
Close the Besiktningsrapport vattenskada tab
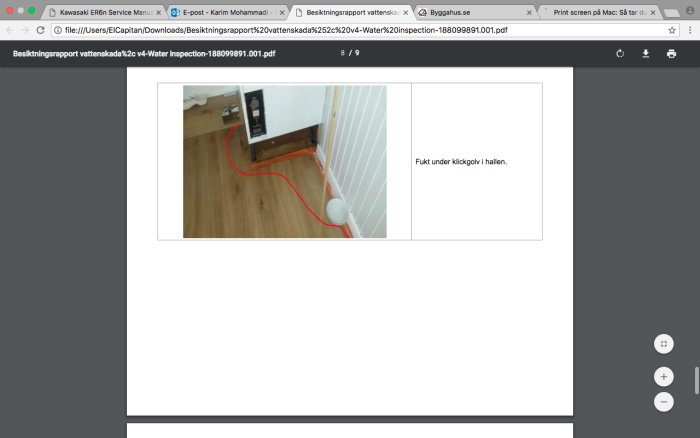(405, 13)
